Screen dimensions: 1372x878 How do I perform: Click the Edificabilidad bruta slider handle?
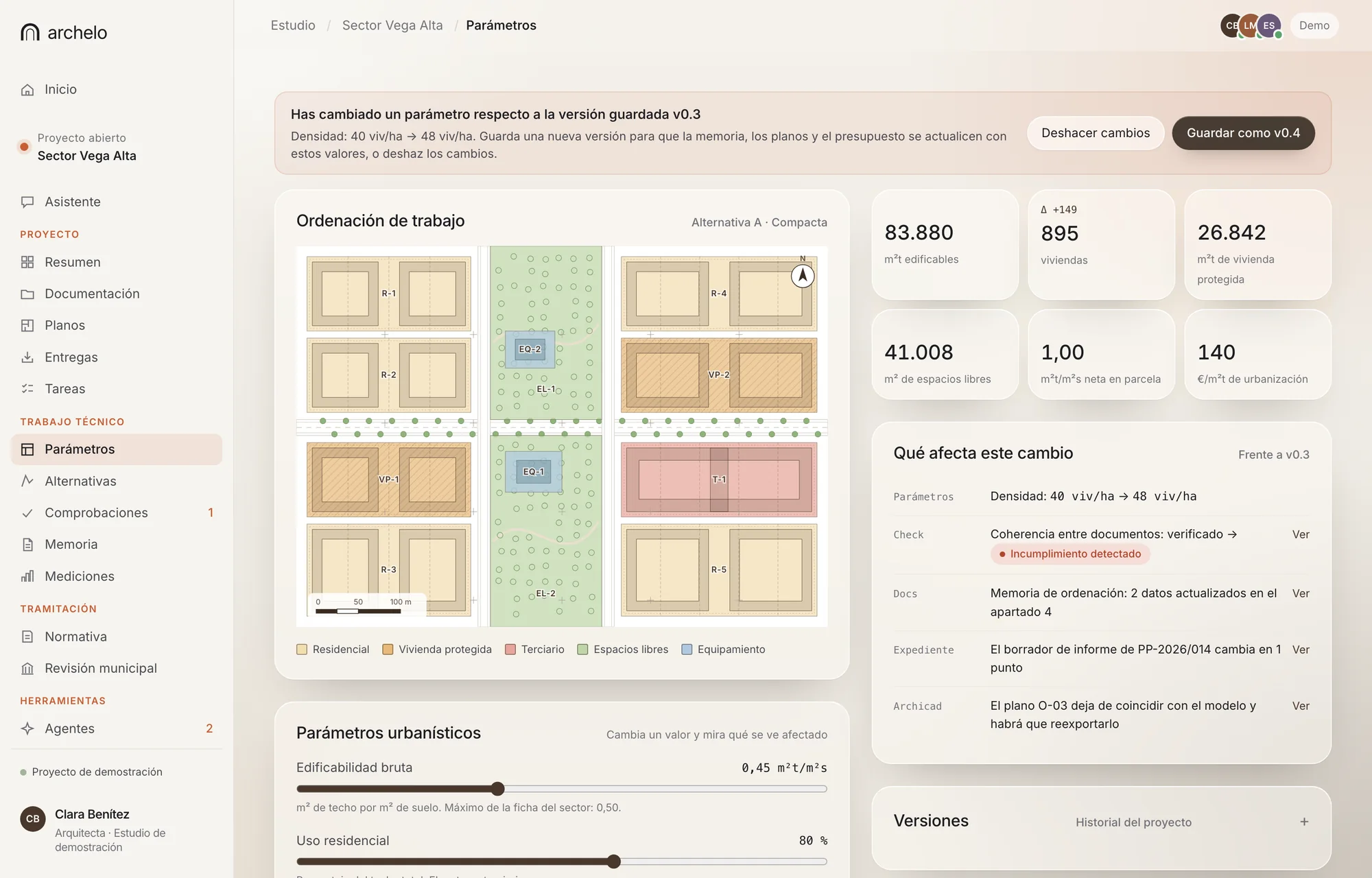(x=498, y=789)
